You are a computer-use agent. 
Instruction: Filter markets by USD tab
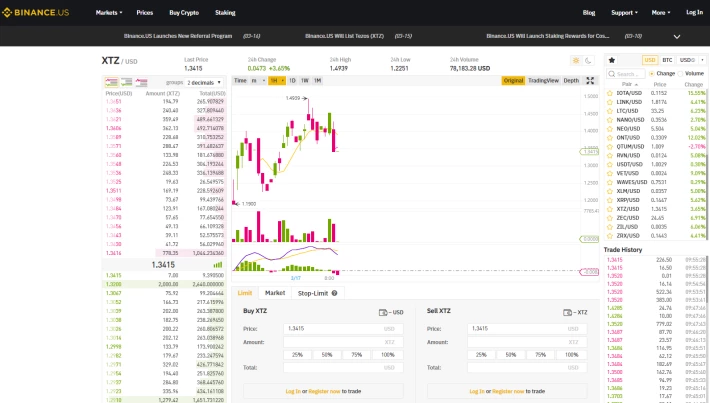(x=650, y=60)
